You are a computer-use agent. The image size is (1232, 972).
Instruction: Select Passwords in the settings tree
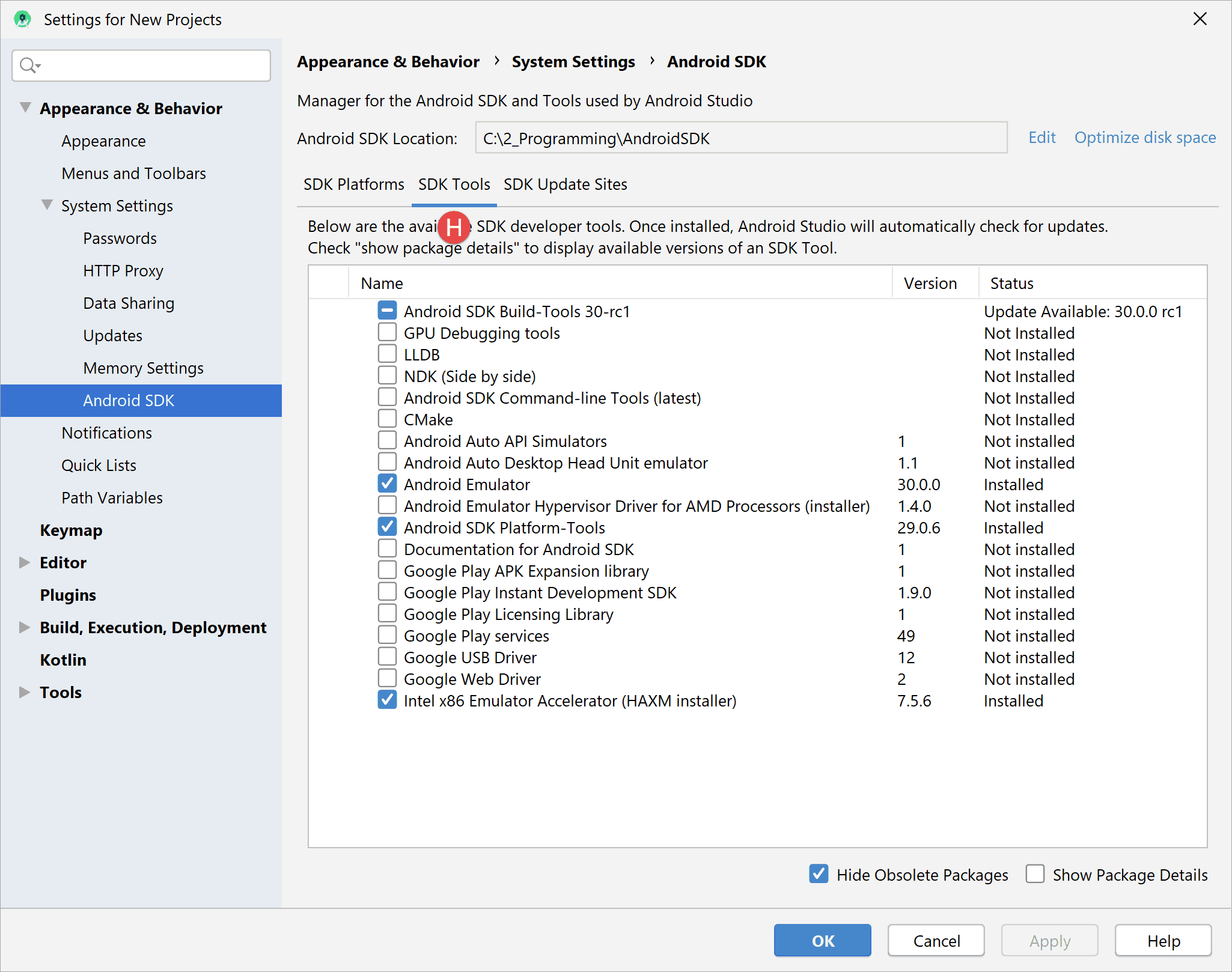(x=120, y=238)
